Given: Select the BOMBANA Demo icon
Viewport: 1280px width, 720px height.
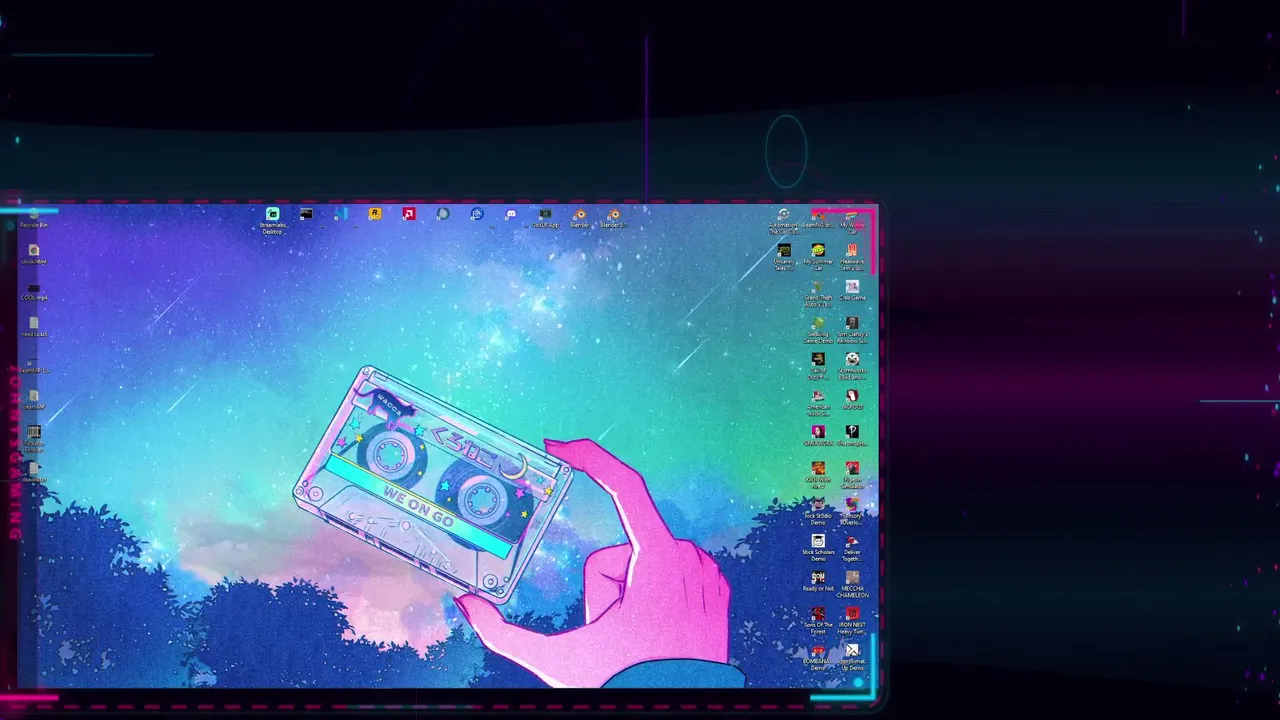Looking at the screenshot, I should pyautogui.click(x=818, y=657).
